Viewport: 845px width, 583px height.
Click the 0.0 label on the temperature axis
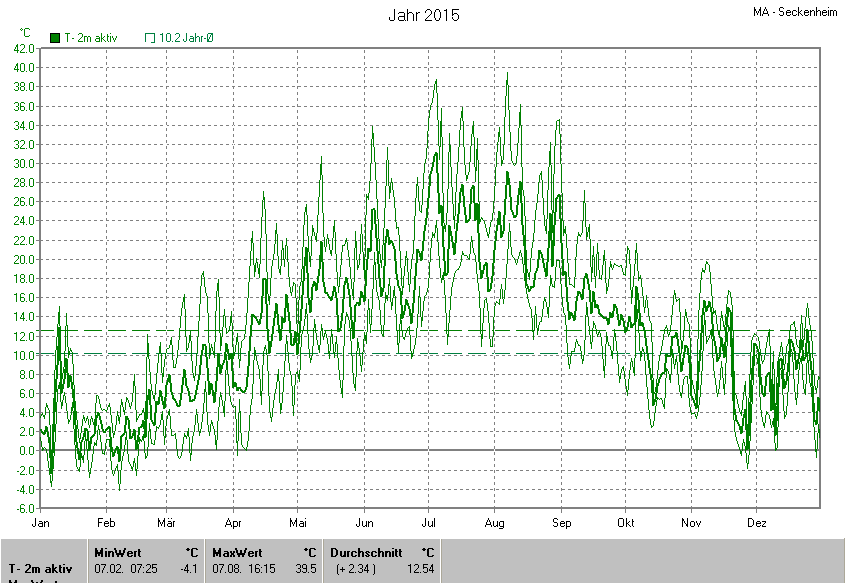coord(24,451)
